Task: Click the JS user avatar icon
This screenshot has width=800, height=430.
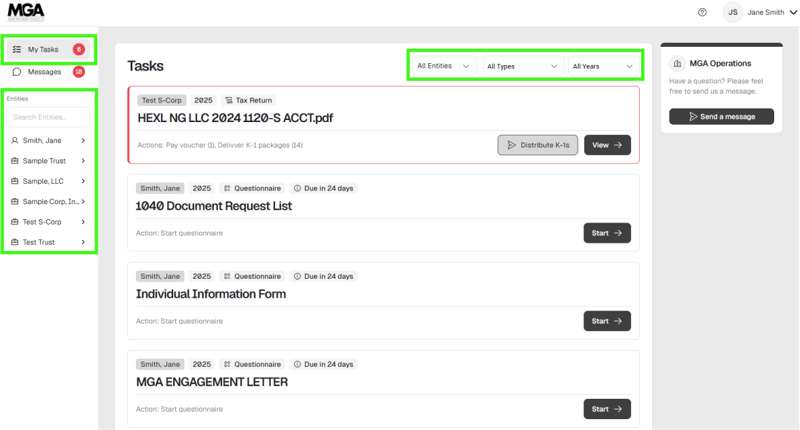Action: coord(733,12)
